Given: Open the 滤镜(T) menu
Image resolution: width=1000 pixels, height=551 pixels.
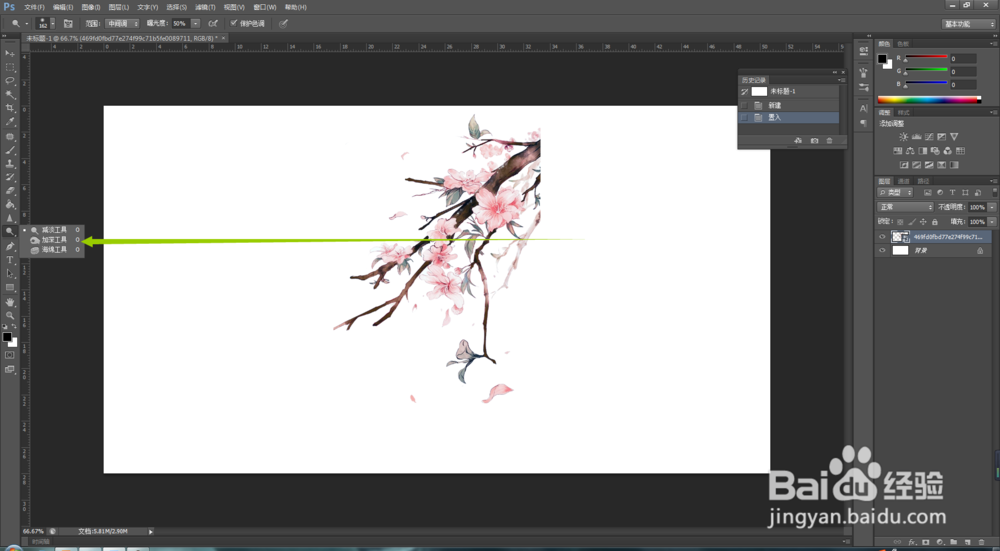Looking at the screenshot, I should [205, 7].
